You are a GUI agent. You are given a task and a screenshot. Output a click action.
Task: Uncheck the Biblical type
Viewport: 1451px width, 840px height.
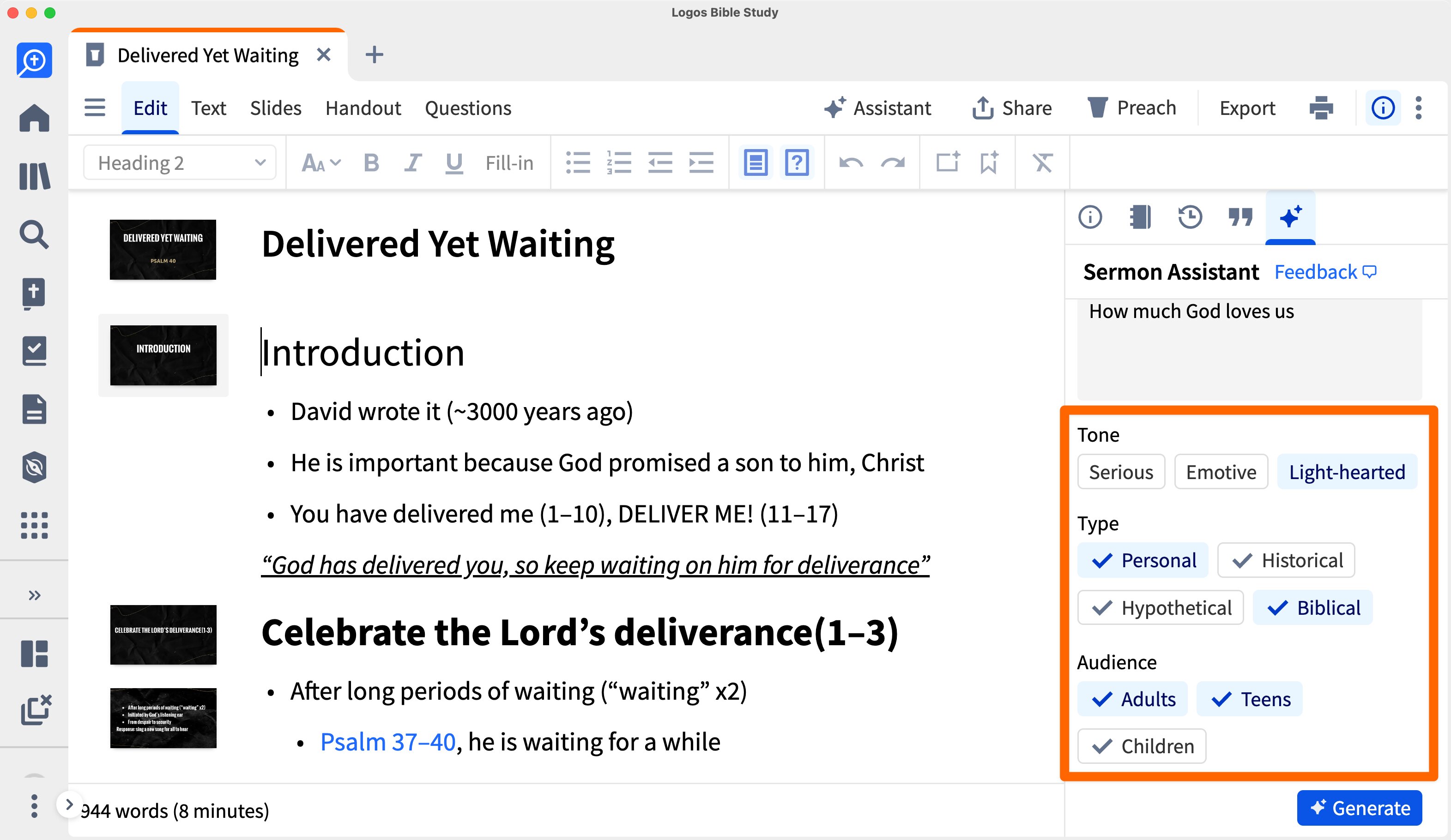click(x=1313, y=607)
